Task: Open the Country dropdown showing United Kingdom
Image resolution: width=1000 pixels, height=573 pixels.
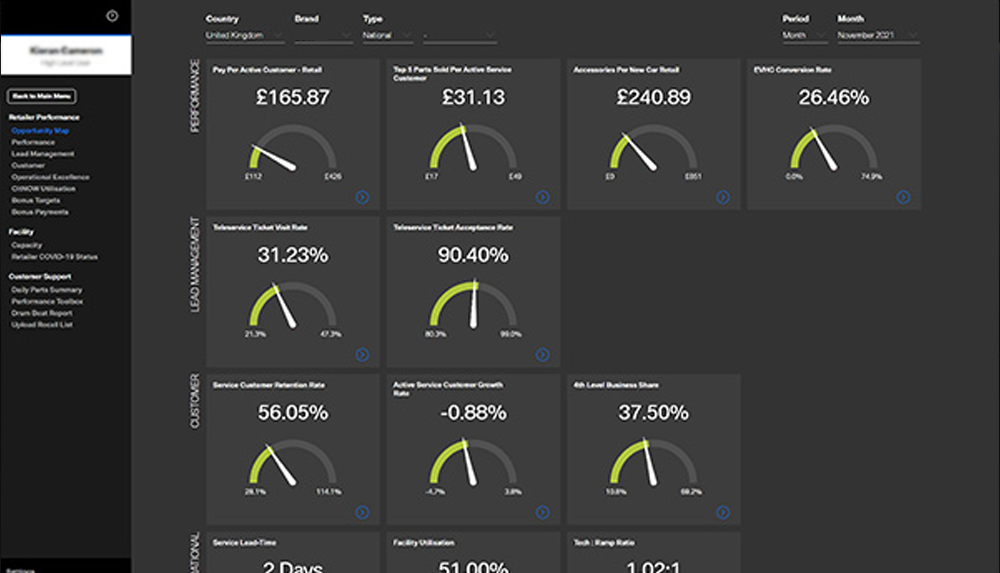Action: pyautogui.click(x=244, y=36)
